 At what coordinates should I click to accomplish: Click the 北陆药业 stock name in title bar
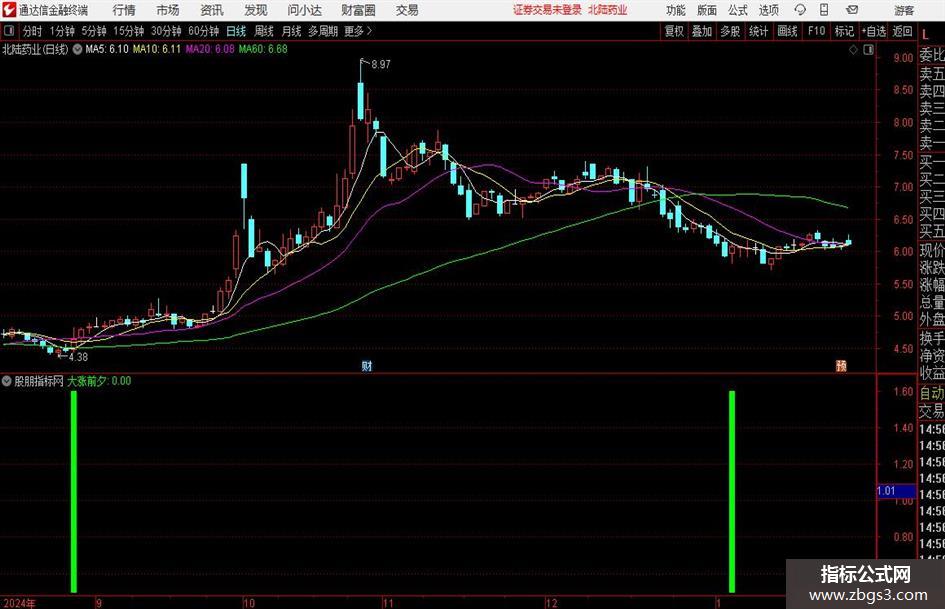click(x=608, y=10)
